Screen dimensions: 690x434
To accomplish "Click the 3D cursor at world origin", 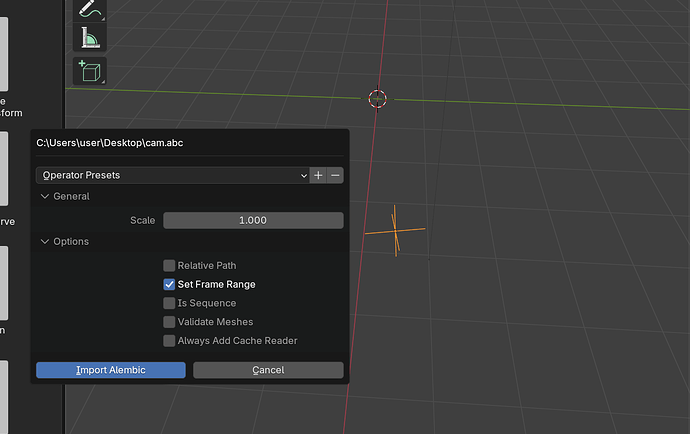I will (378, 99).
